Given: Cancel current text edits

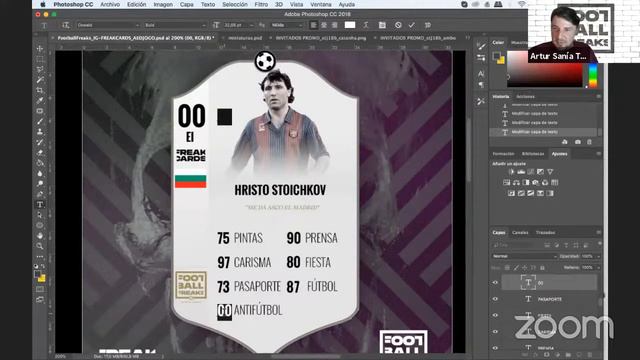Looking at the screenshot, I should point(398,25).
